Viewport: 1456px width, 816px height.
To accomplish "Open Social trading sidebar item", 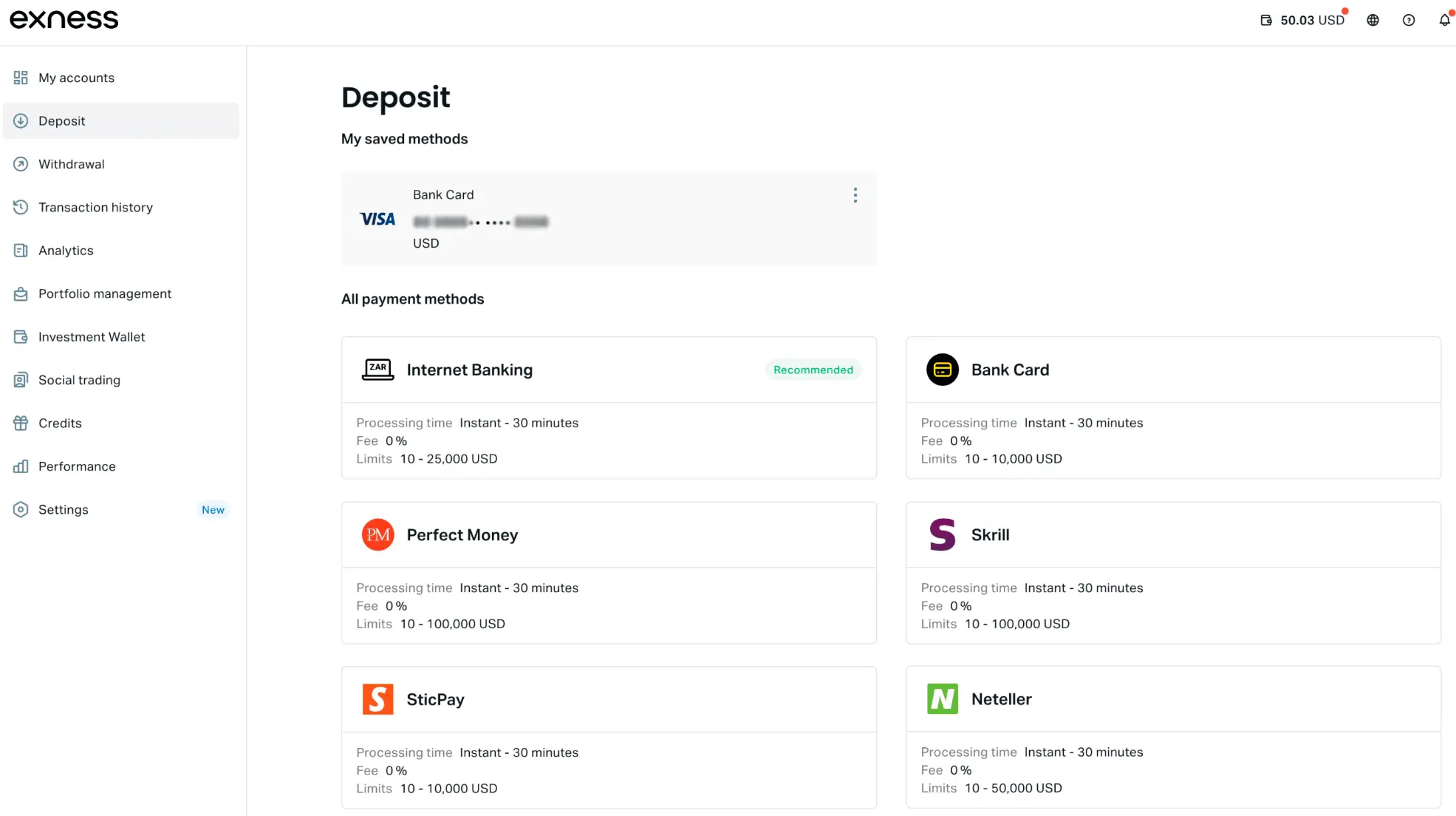I will point(79,380).
